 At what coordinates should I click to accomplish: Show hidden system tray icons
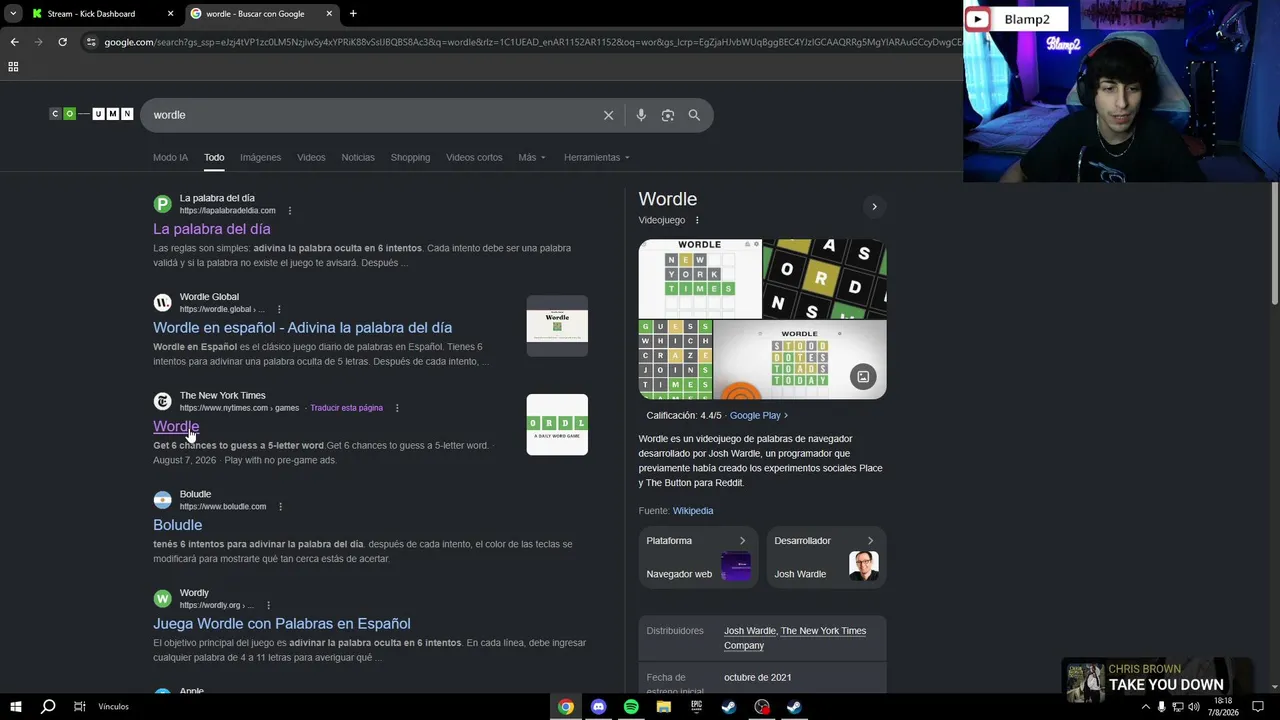coord(1145,707)
